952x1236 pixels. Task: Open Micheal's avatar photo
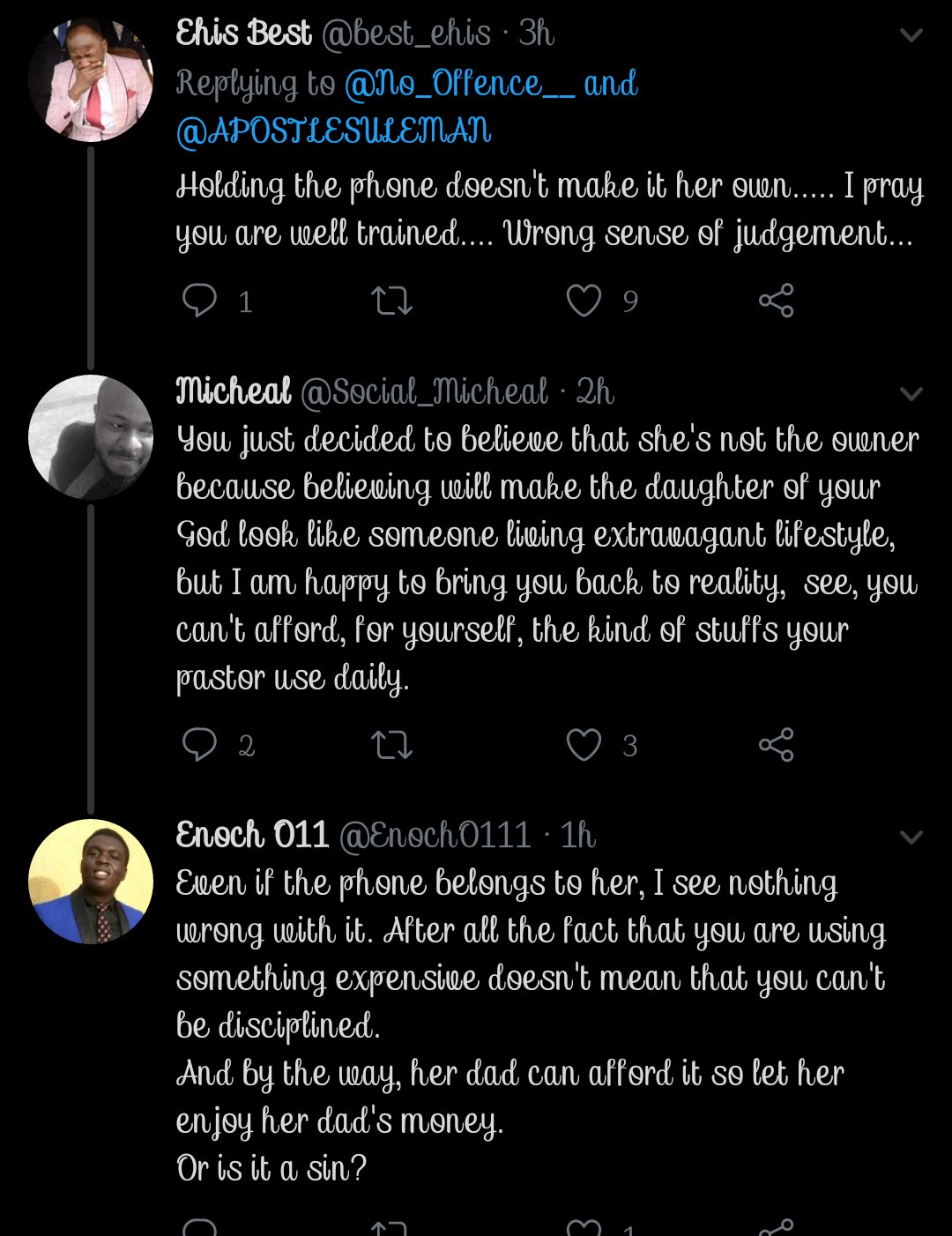pyautogui.click(x=91, y=437)
